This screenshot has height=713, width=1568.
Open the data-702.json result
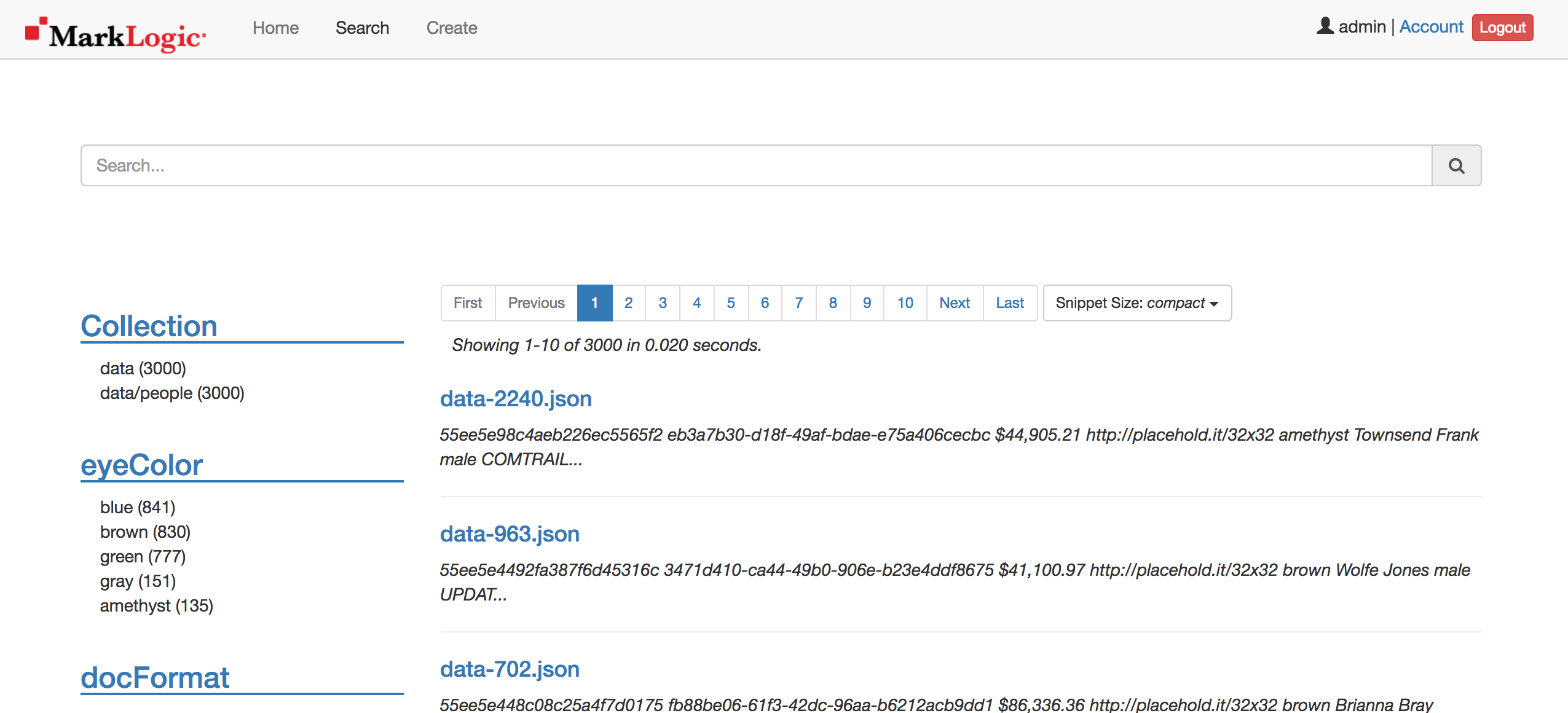(510, 669)
